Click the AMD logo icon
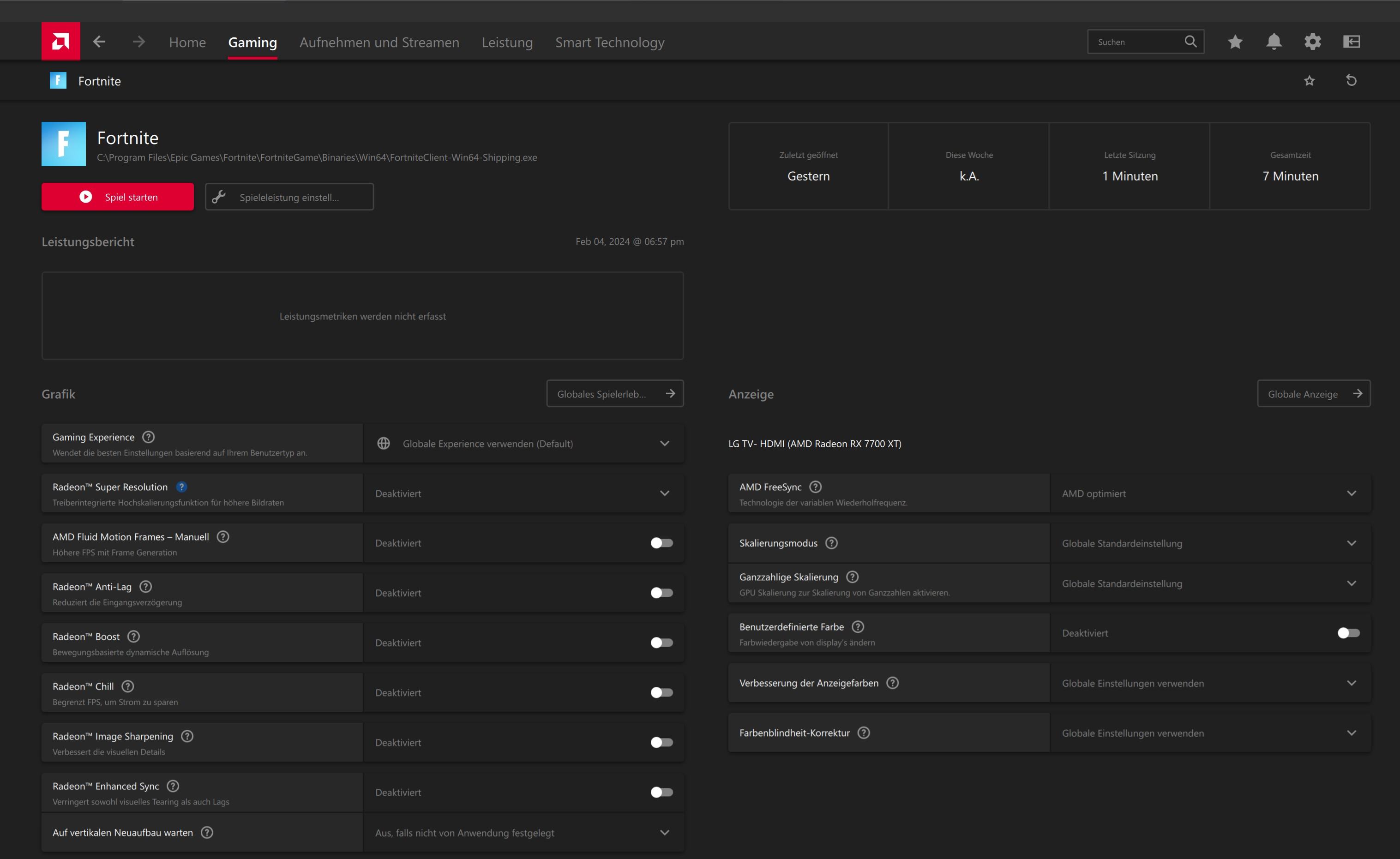Image resolution: width=1400 pixels, height=859 pixels. 61,42
